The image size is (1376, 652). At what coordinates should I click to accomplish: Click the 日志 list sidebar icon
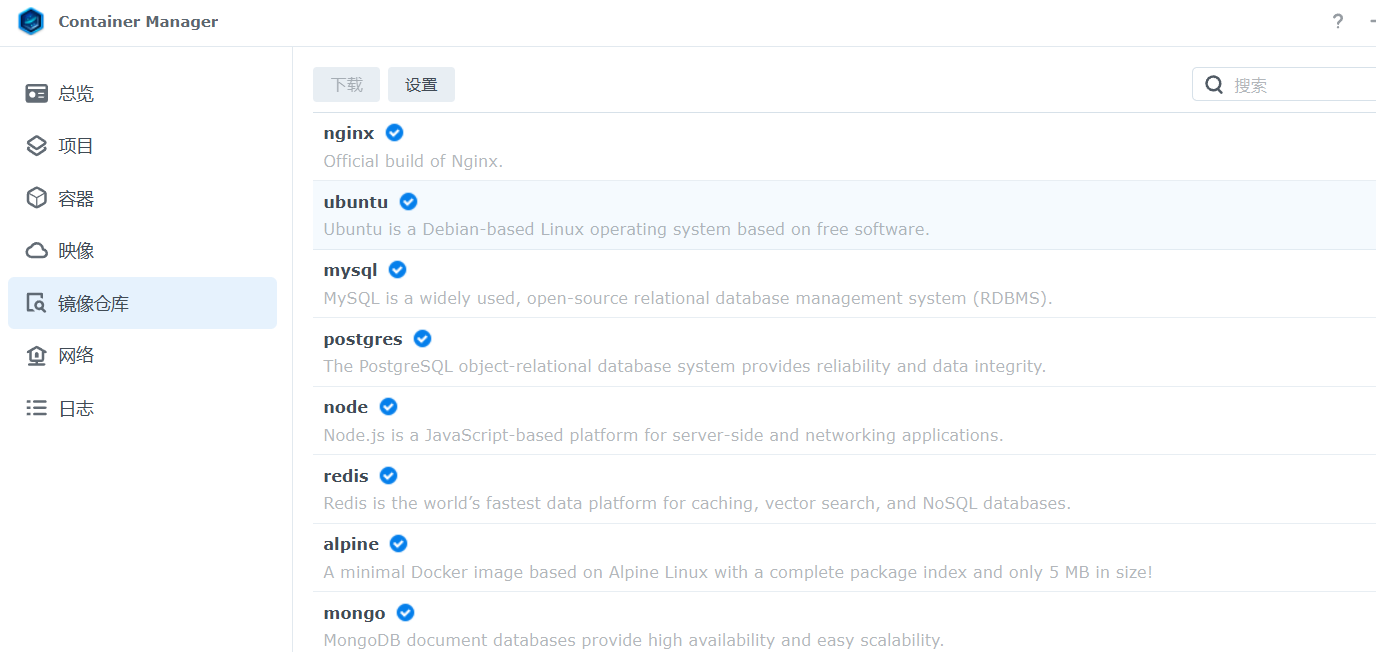point(37,408)
